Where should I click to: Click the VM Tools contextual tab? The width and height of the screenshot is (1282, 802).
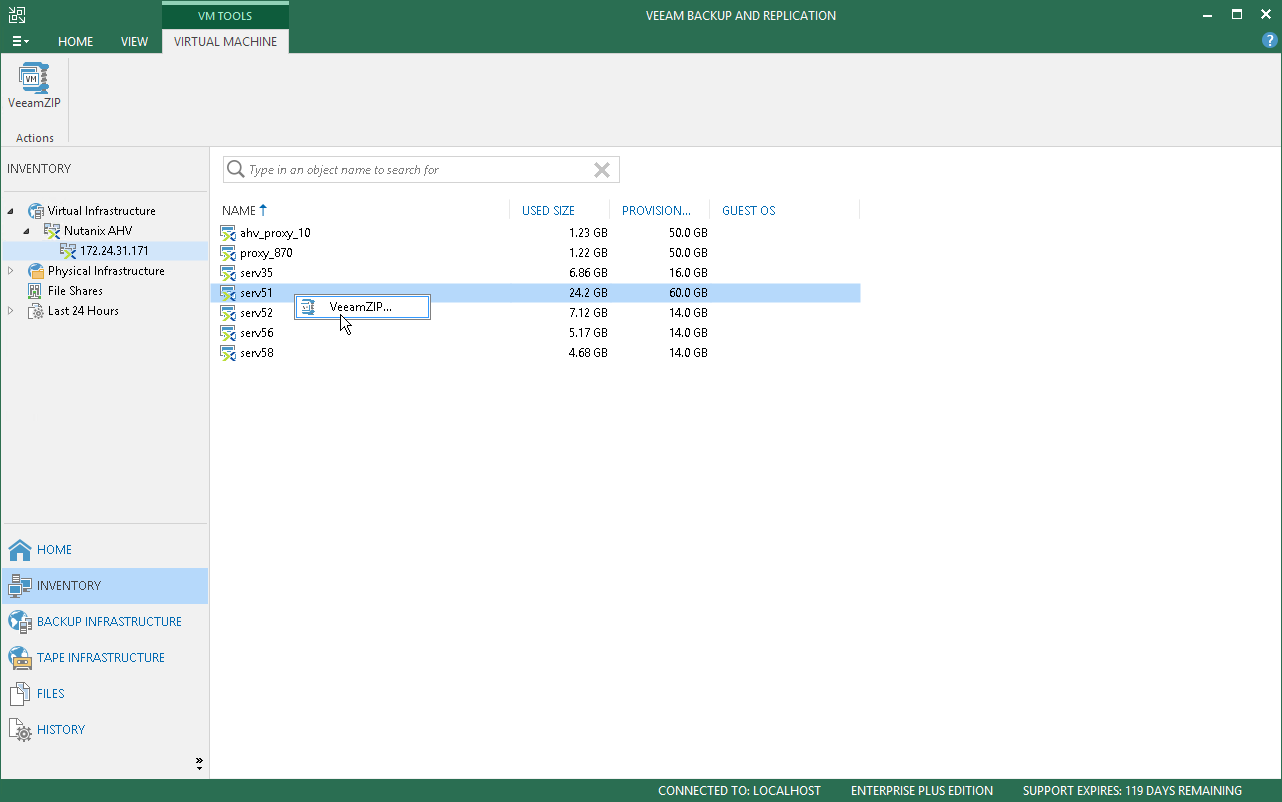pos(225,15)
